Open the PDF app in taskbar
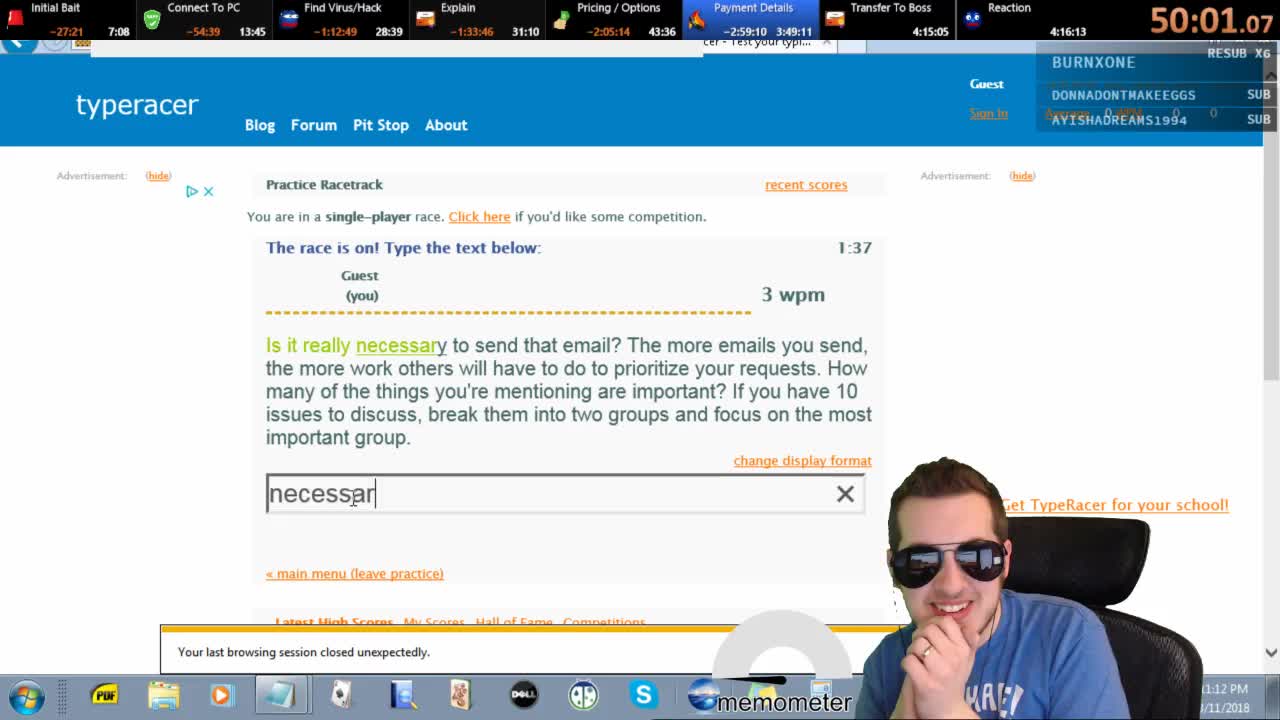 pyautogui.click(x=104, y=695)
